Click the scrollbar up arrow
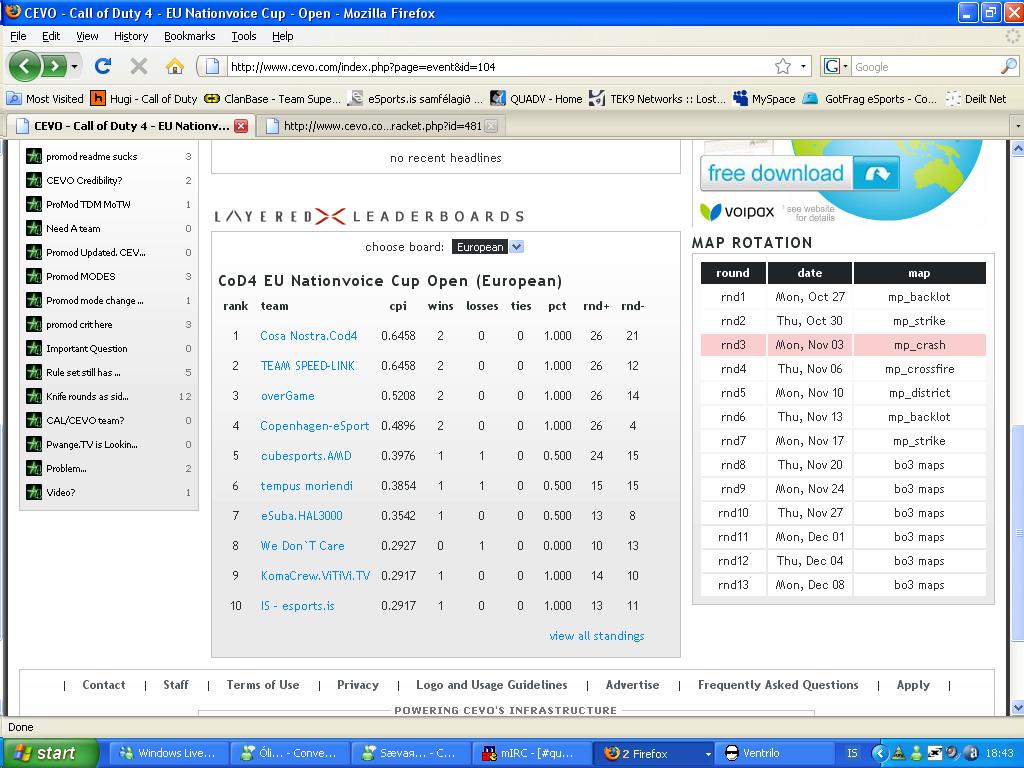 coord(1017,149)
